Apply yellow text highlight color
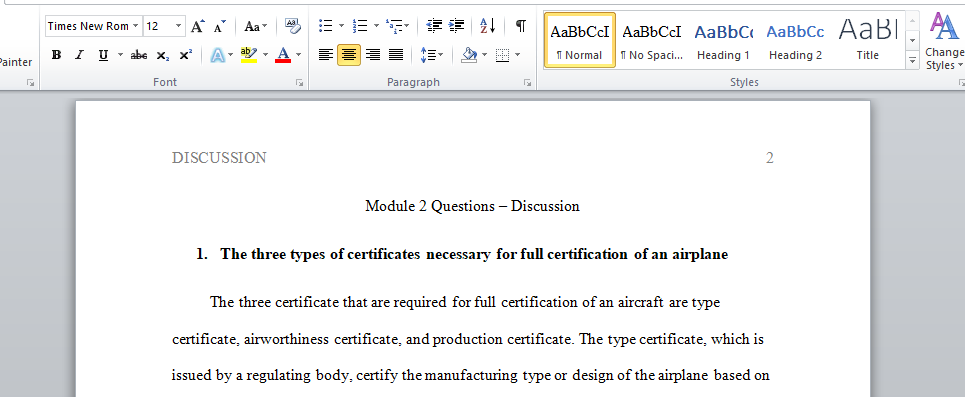The height and width of the screenshot is (397, 965). 249,55
